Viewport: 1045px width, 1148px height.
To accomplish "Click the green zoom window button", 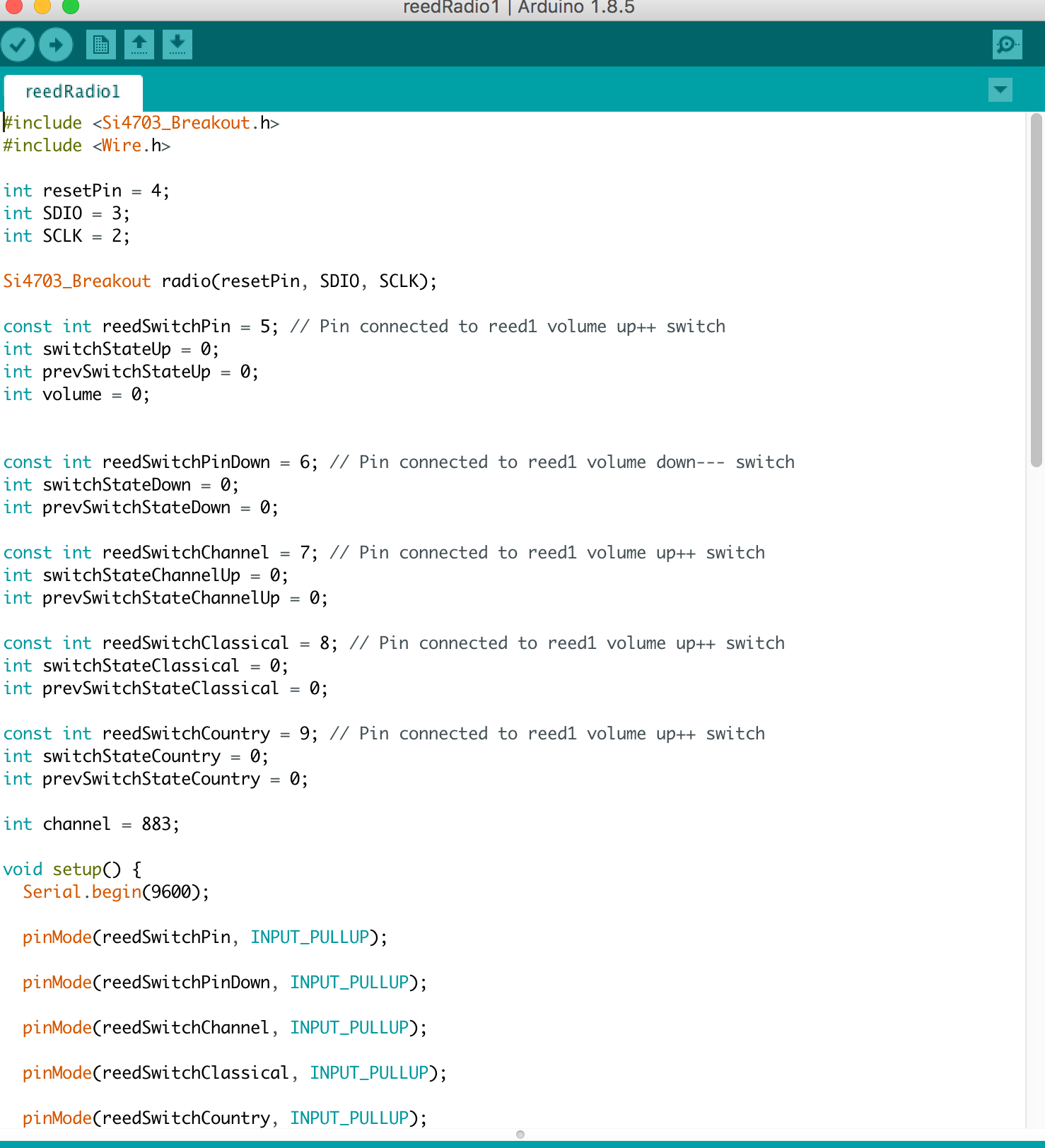I will point(71,6).
